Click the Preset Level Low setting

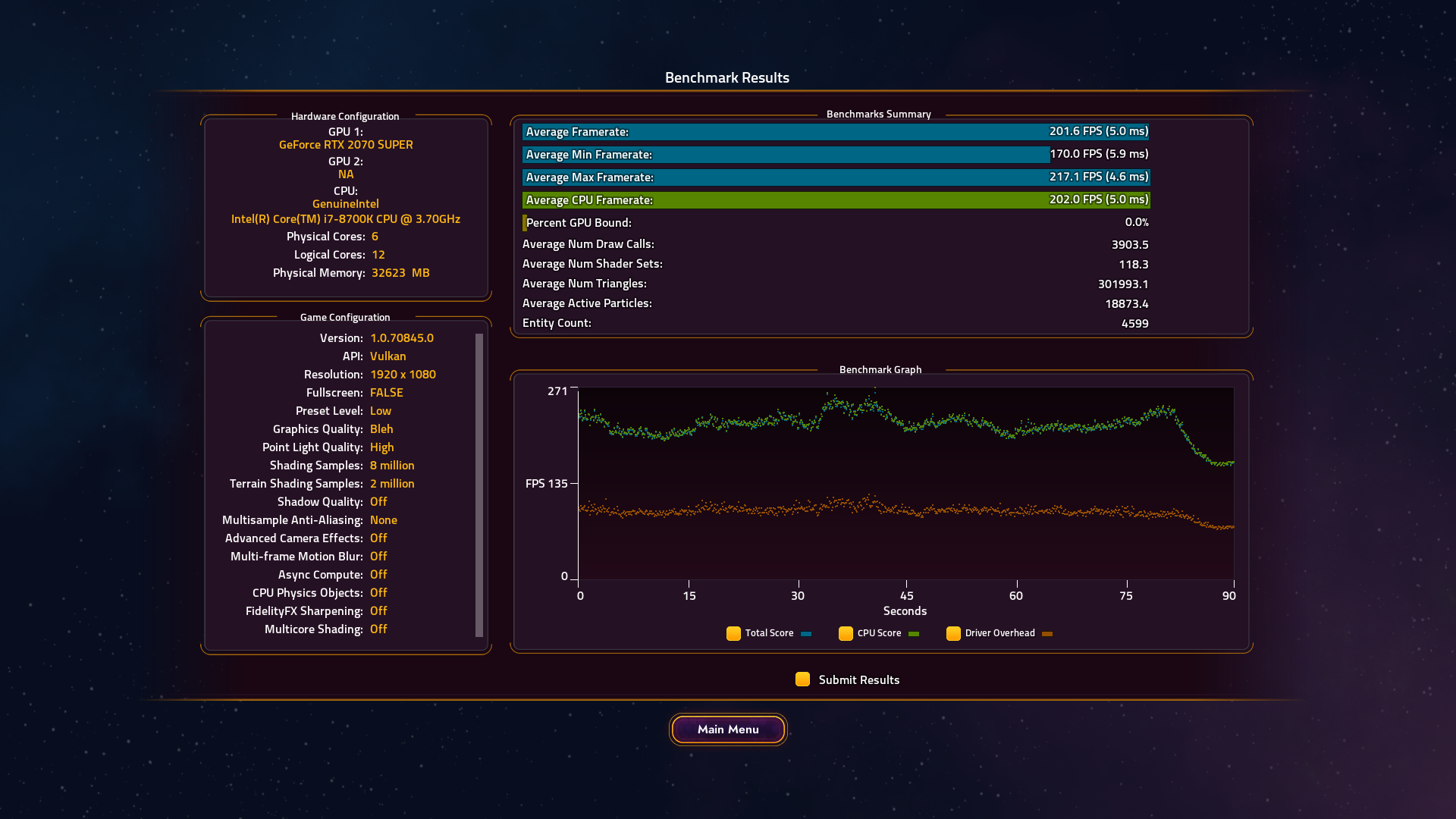381,410
